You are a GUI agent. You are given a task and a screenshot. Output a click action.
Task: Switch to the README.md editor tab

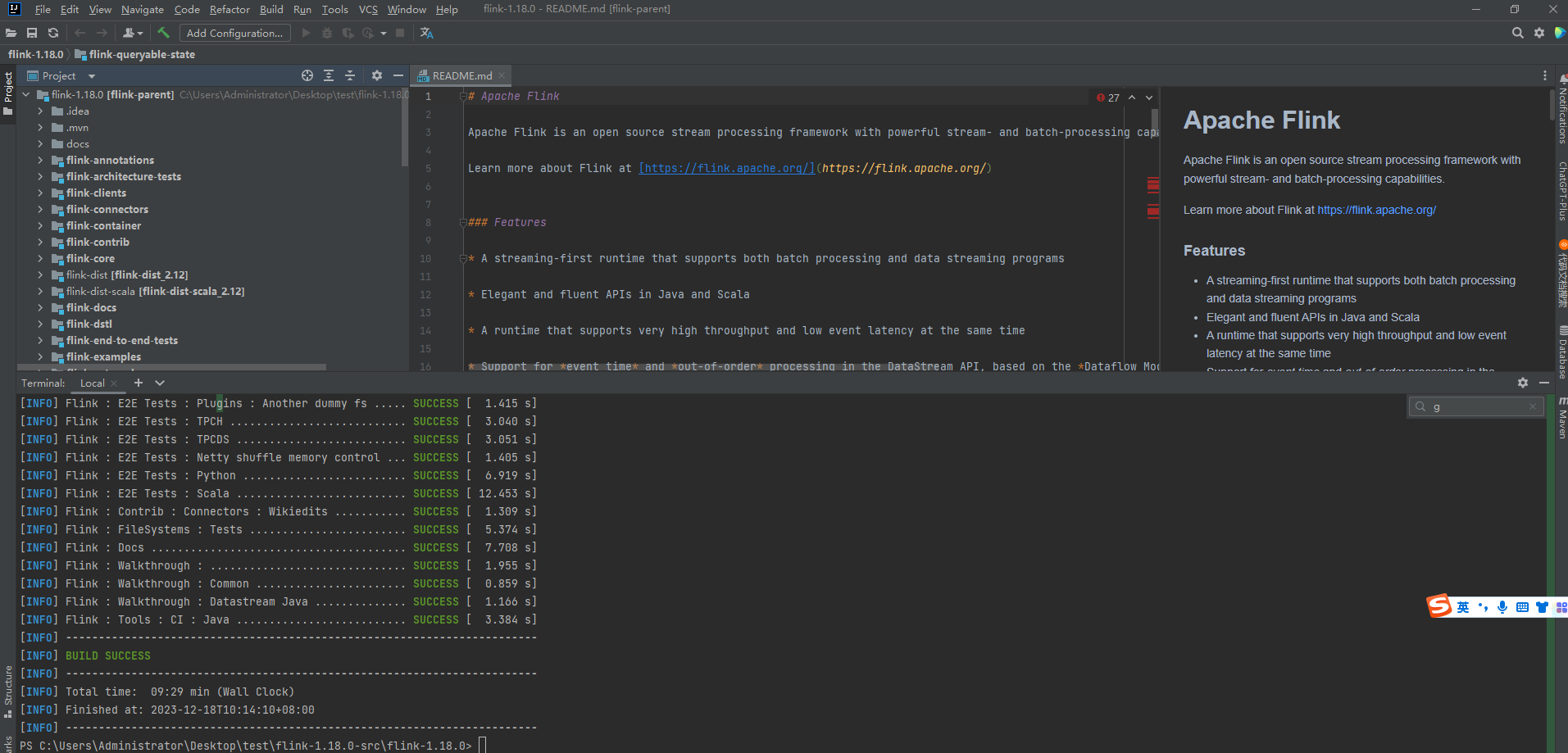coord(462,75)
